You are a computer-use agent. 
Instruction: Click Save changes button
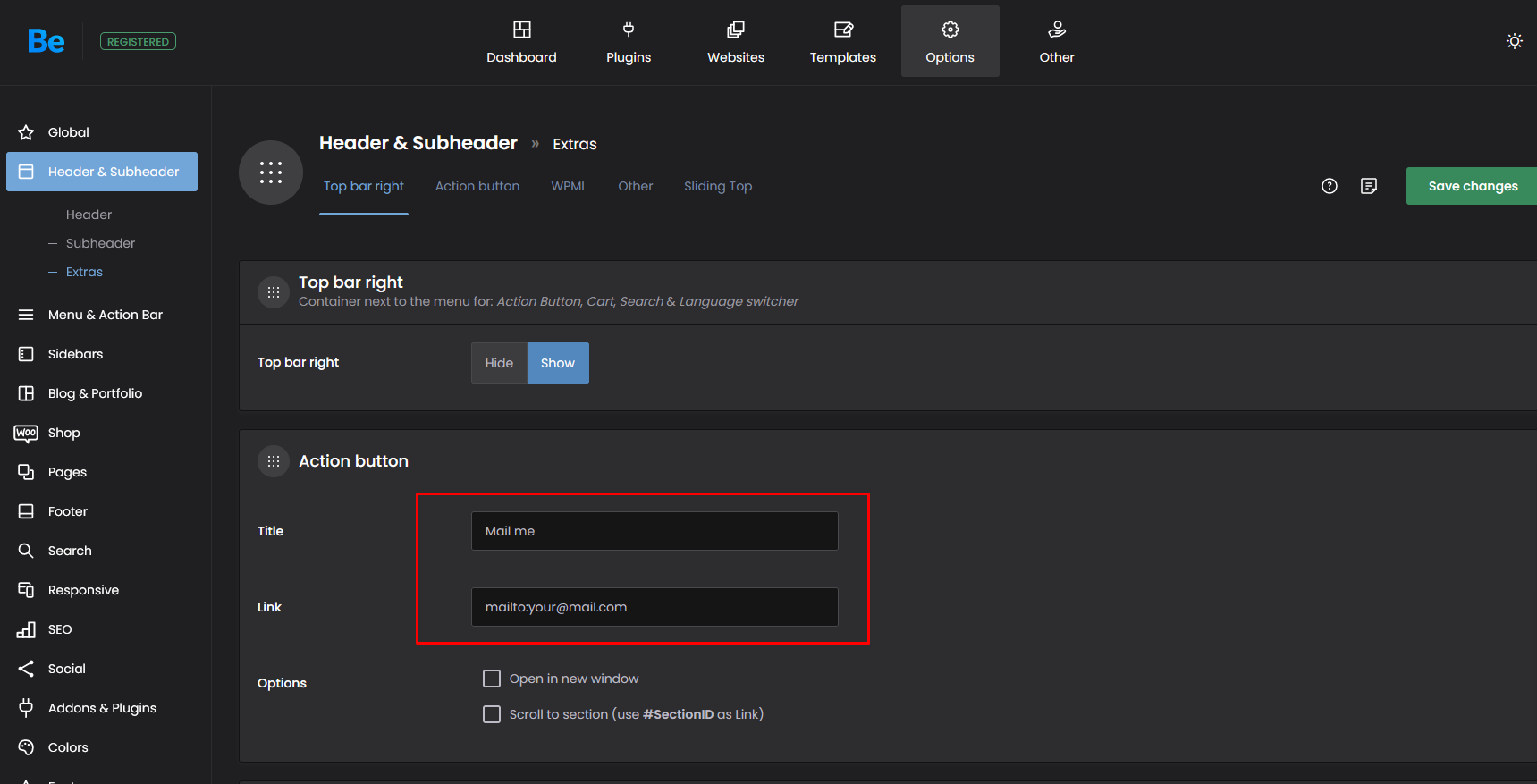tap(1472, 186)
